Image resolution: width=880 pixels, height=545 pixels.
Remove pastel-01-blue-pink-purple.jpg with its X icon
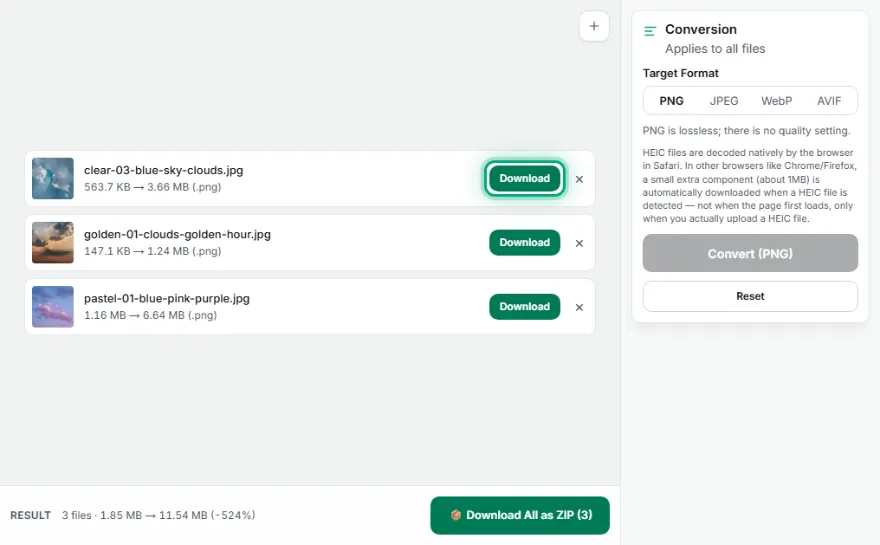tap(579, 307)
